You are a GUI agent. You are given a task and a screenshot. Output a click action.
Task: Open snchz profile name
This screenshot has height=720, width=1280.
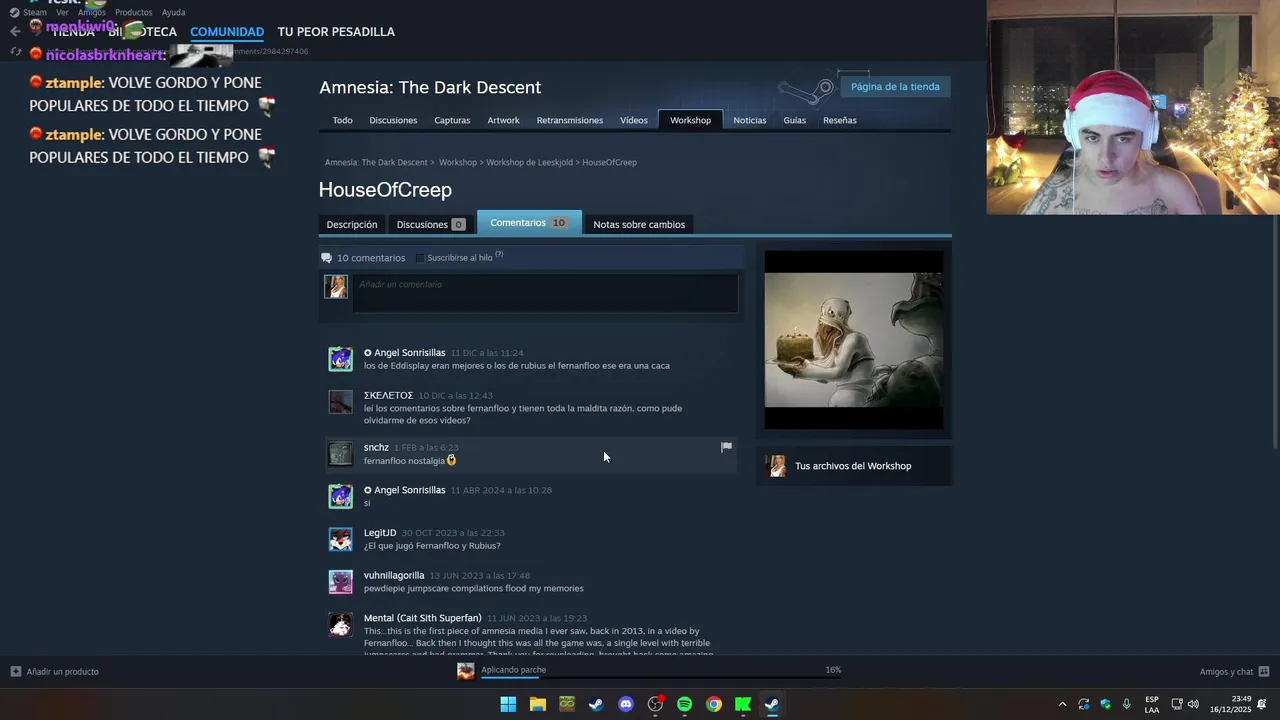coord(376,448)
